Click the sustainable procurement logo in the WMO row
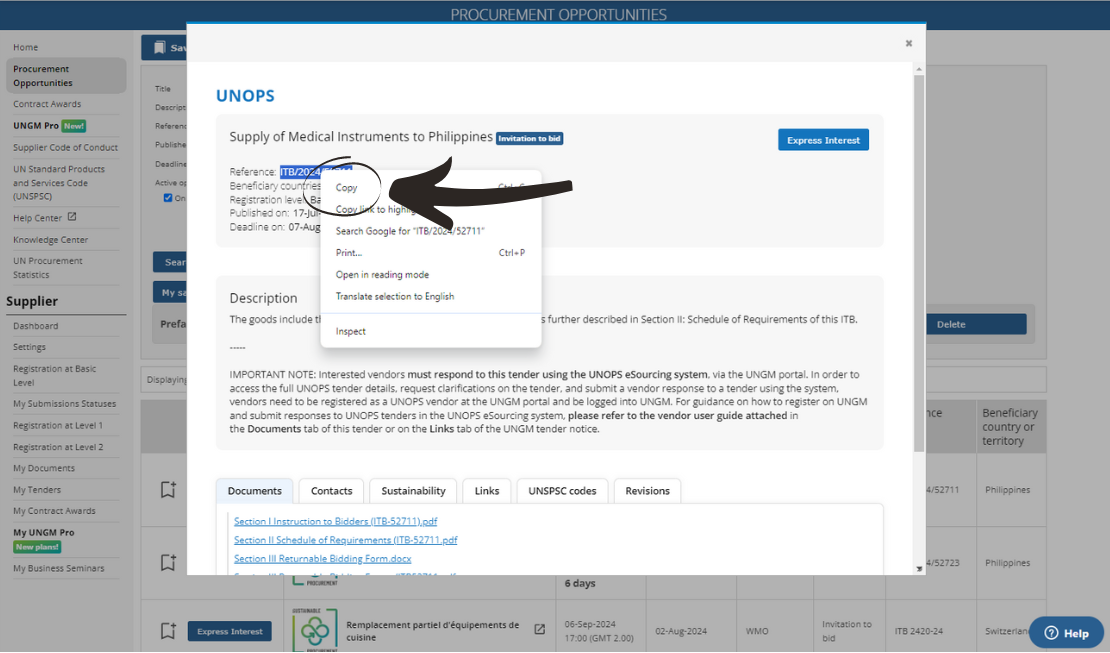The width and height of the screenshot is (1110, 653). [x=315, y=630]
